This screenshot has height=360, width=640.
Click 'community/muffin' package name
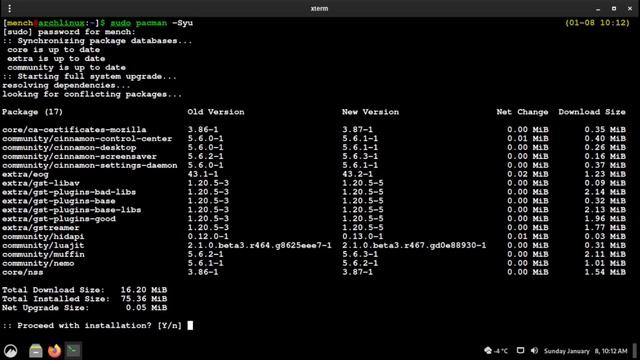tap(43, 255)
